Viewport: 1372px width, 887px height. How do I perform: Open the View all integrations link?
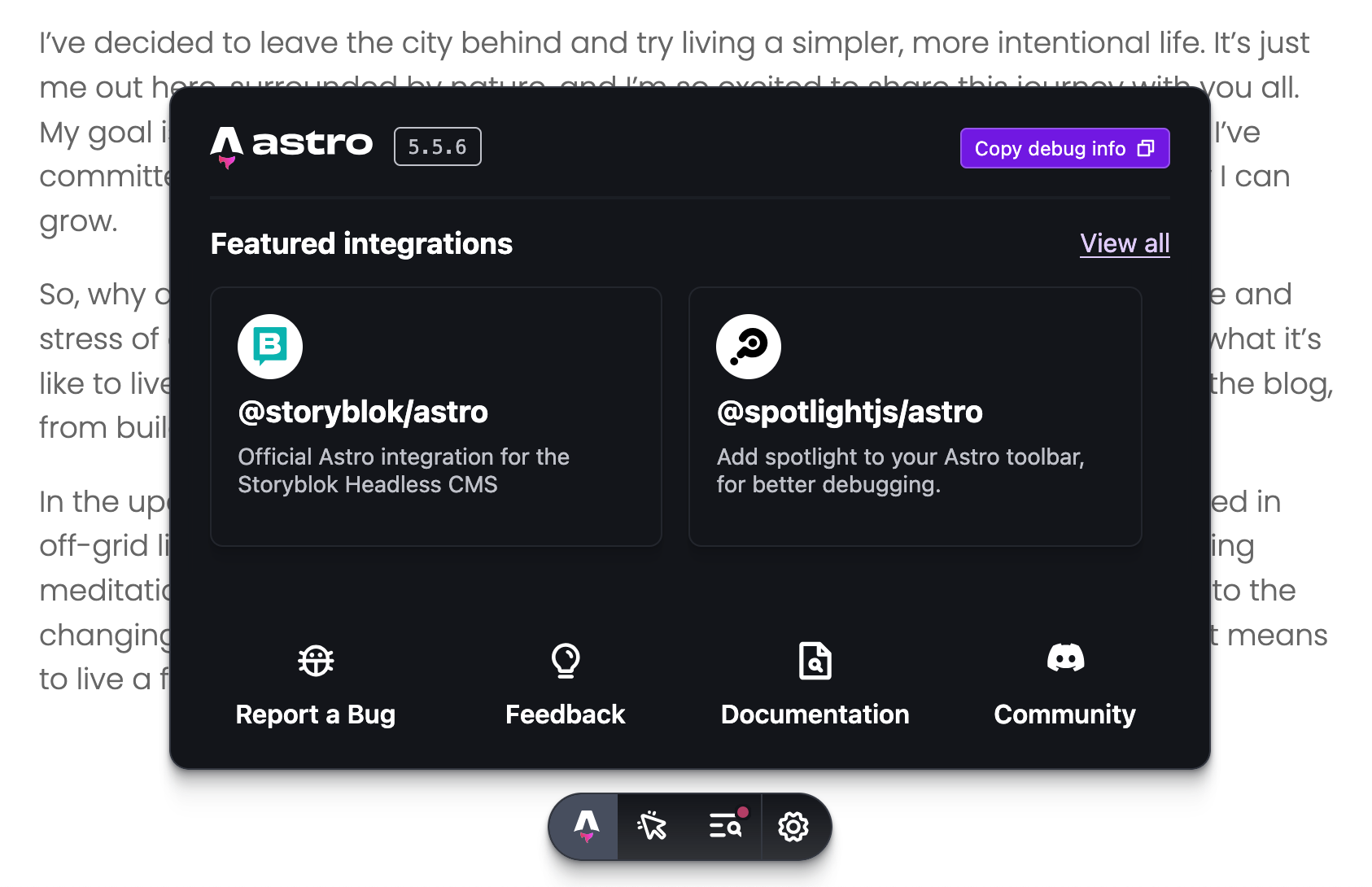coord(1125,243)
